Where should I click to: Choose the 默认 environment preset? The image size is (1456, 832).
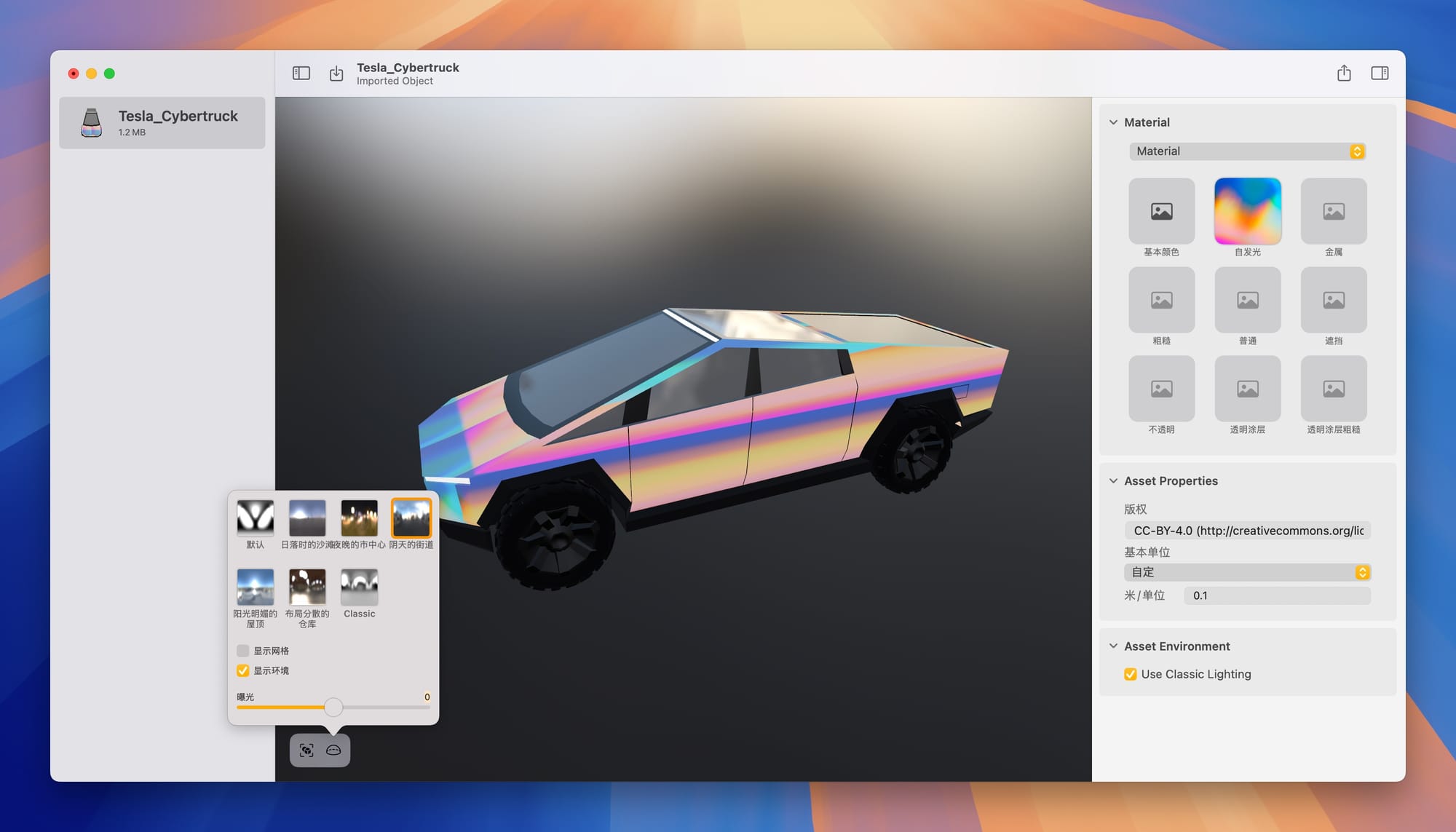tap(255, 518)
